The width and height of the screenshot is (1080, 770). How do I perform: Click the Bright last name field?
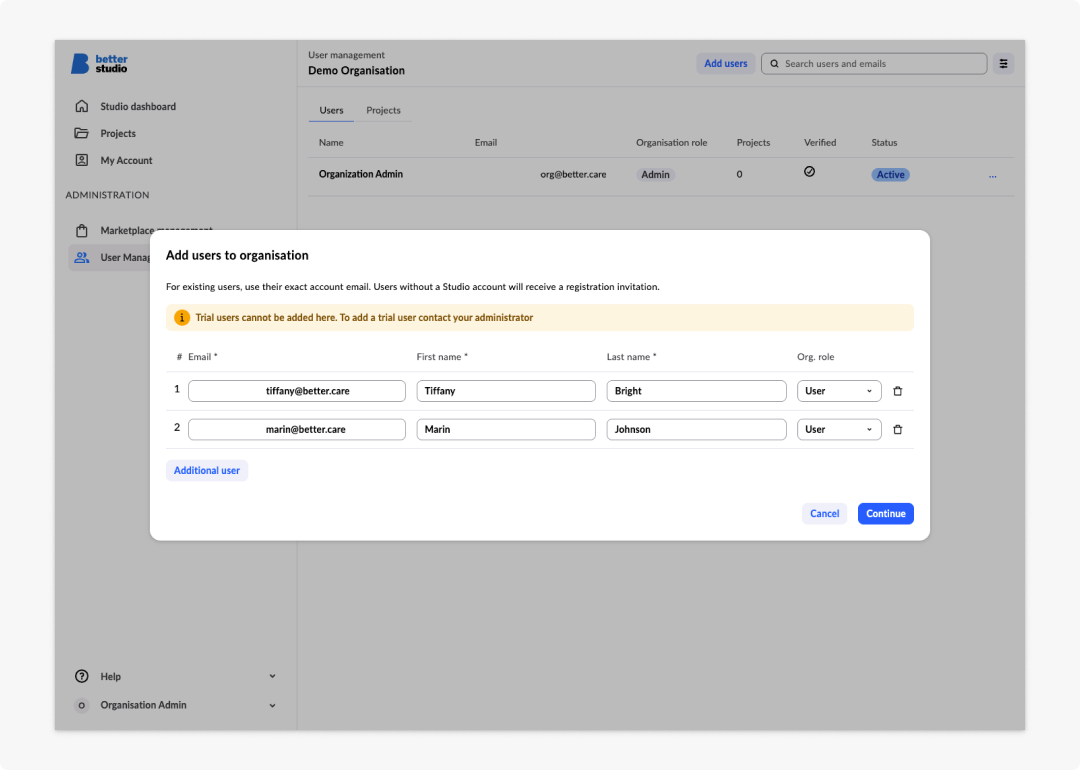pyautogui.click(x=696, y=391)
